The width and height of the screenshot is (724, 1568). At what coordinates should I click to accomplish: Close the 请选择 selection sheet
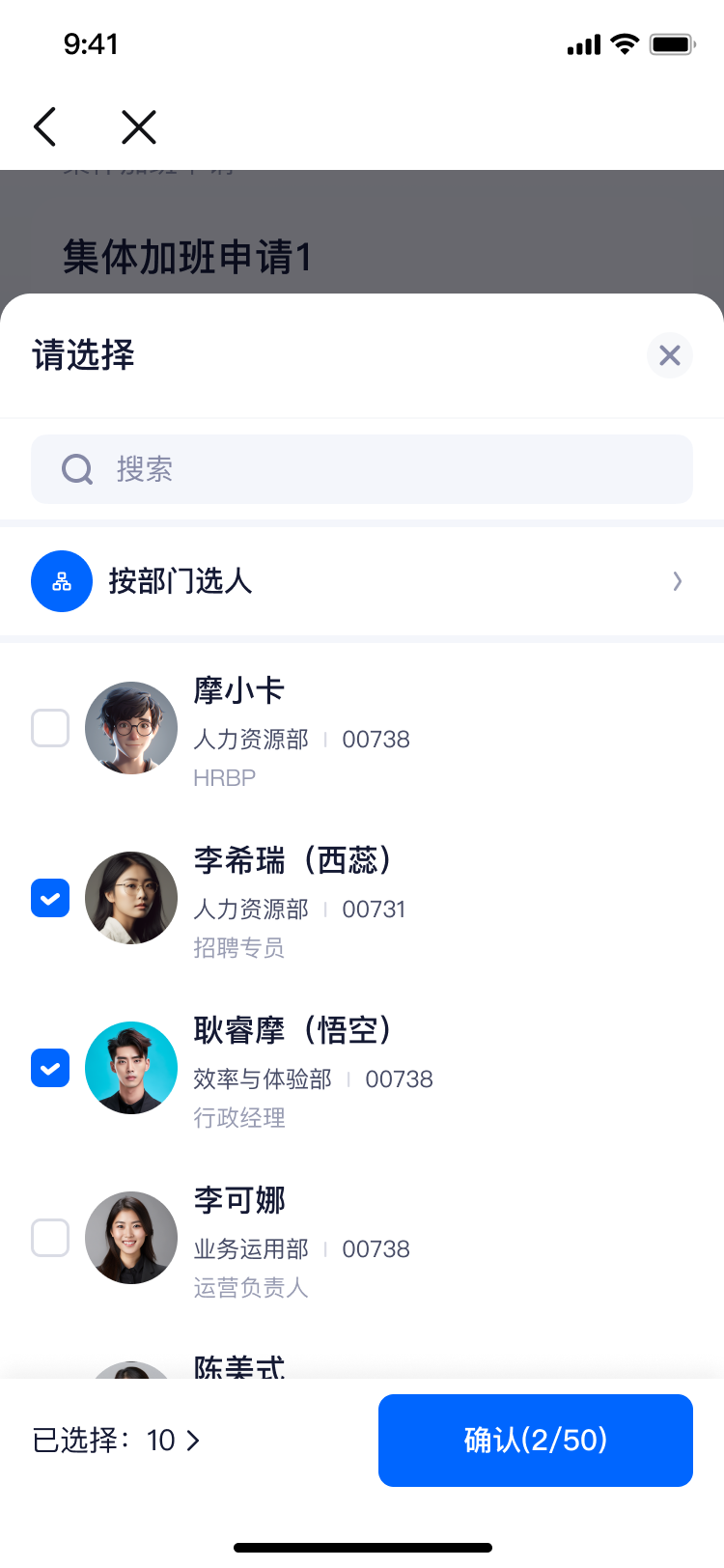(670, 355)
